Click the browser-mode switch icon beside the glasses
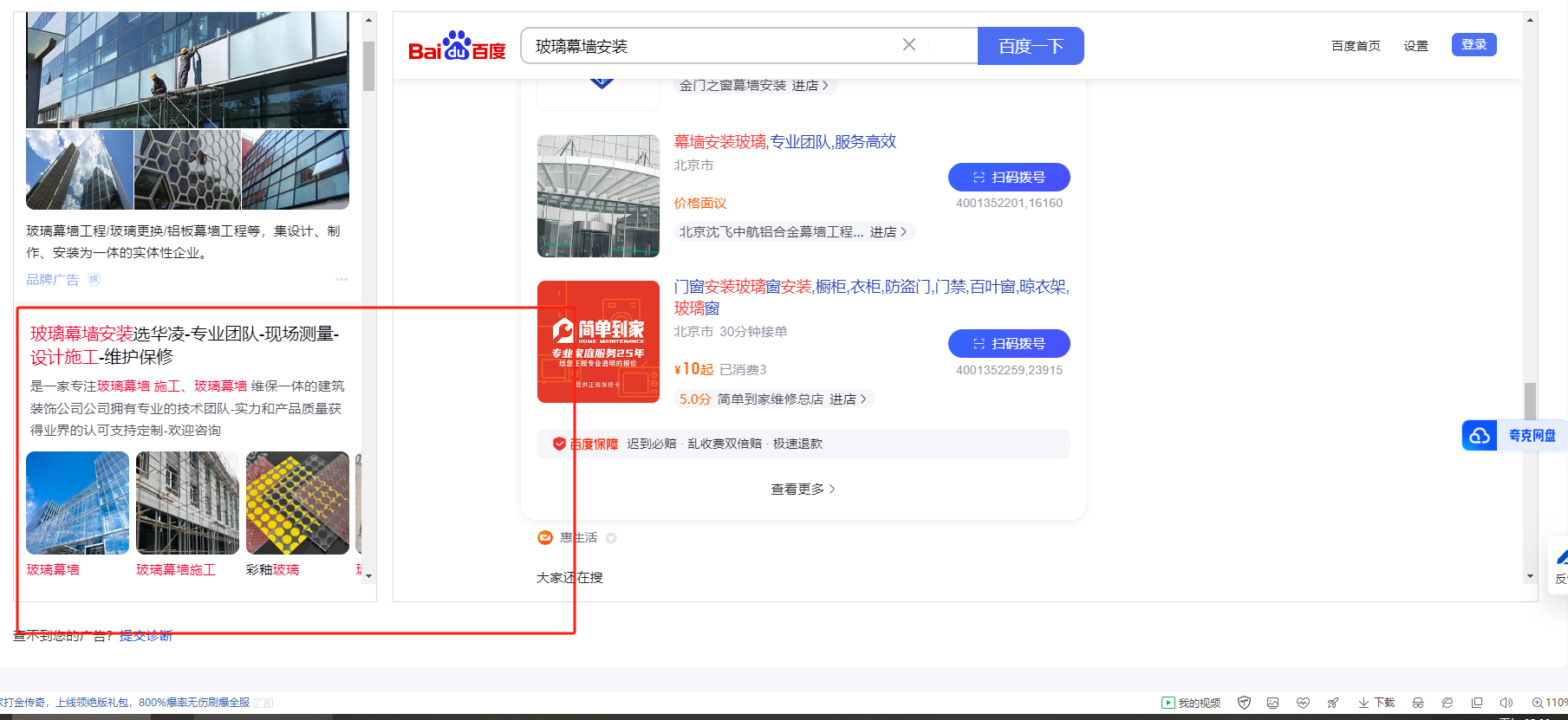 click(x=1447, y=703)
